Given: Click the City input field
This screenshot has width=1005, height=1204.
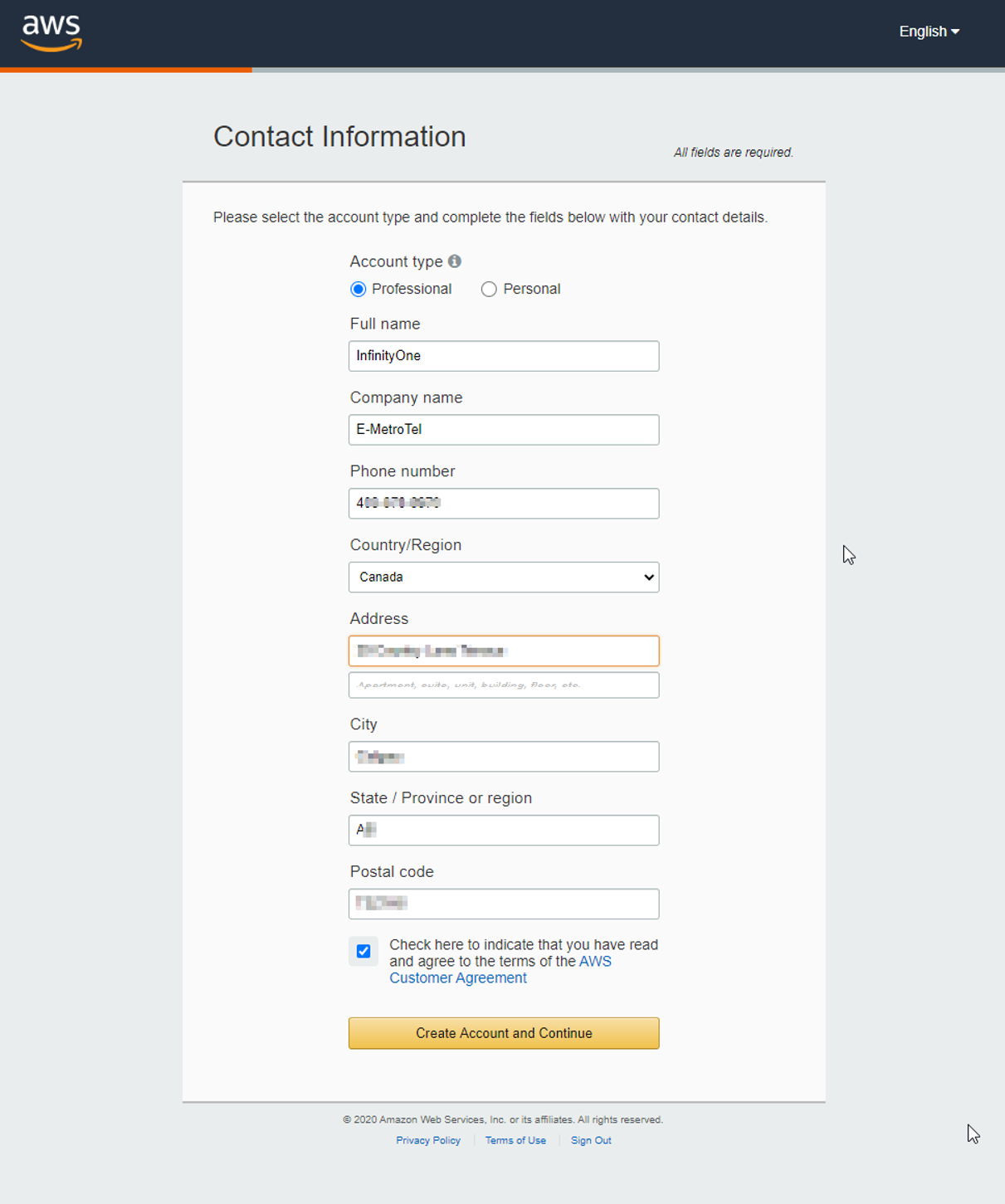Looking at the screenshot, I should tap(504, 757).
